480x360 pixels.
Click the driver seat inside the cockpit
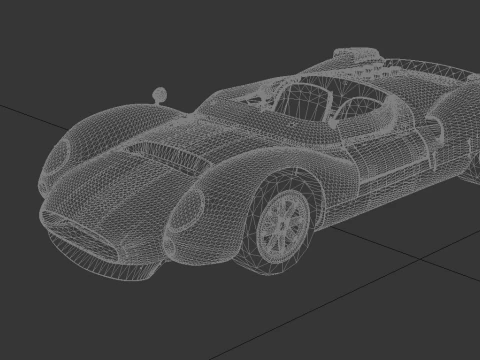[x=303, y=103]
